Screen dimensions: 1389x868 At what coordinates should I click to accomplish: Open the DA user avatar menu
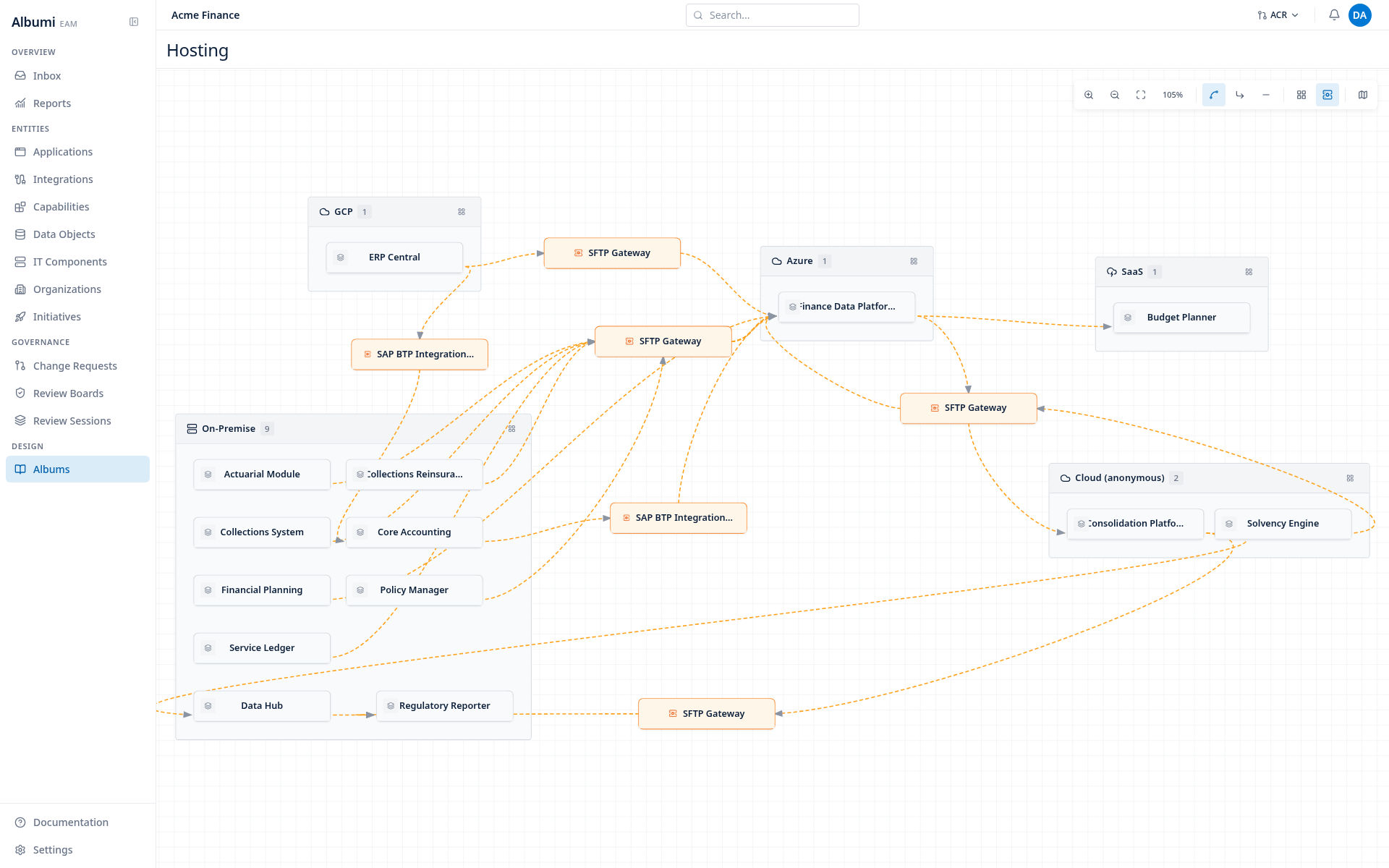click(x=1360, y=15)
